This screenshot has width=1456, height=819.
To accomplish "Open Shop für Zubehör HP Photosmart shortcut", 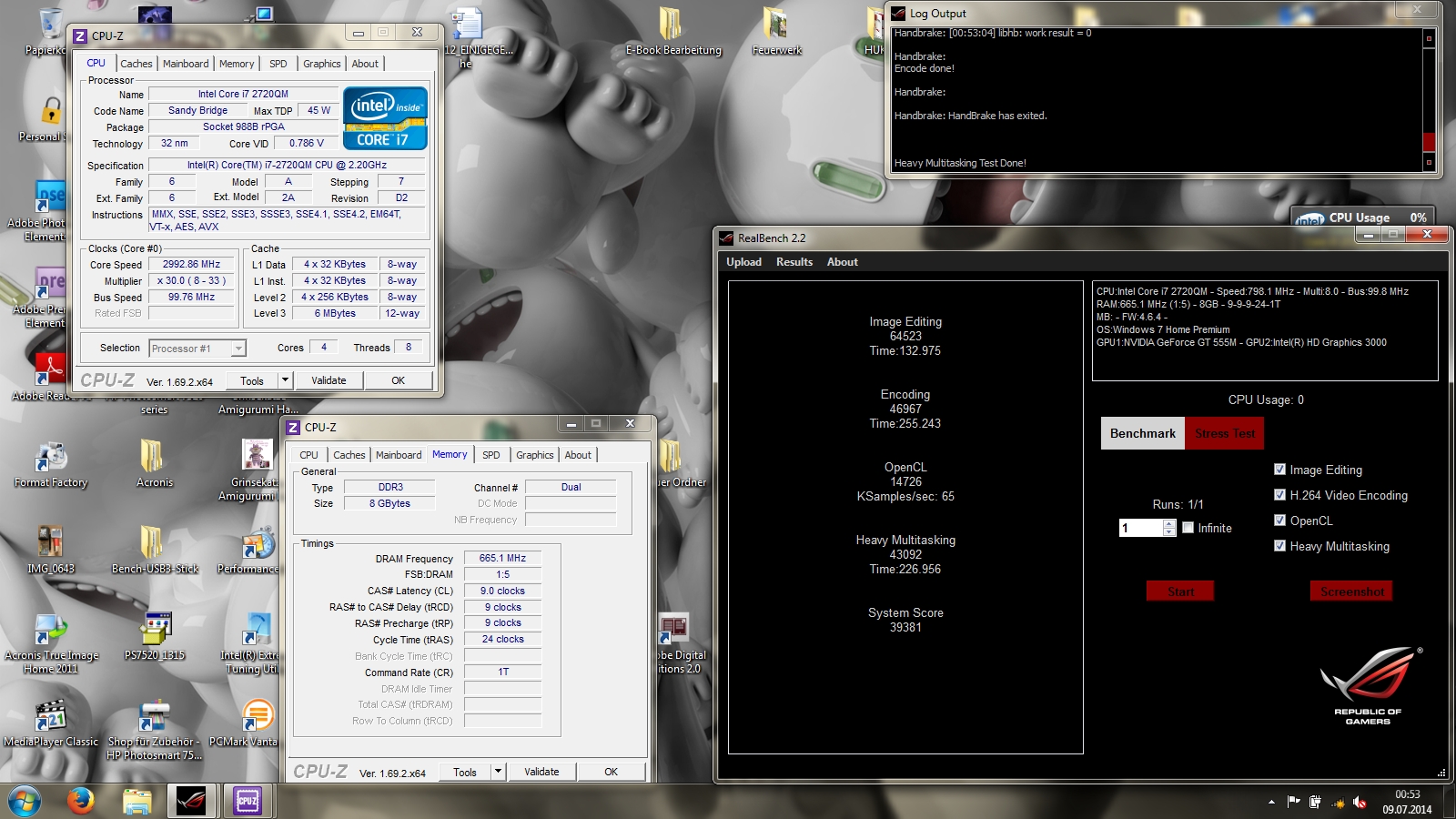I will [x=154, y=728].
